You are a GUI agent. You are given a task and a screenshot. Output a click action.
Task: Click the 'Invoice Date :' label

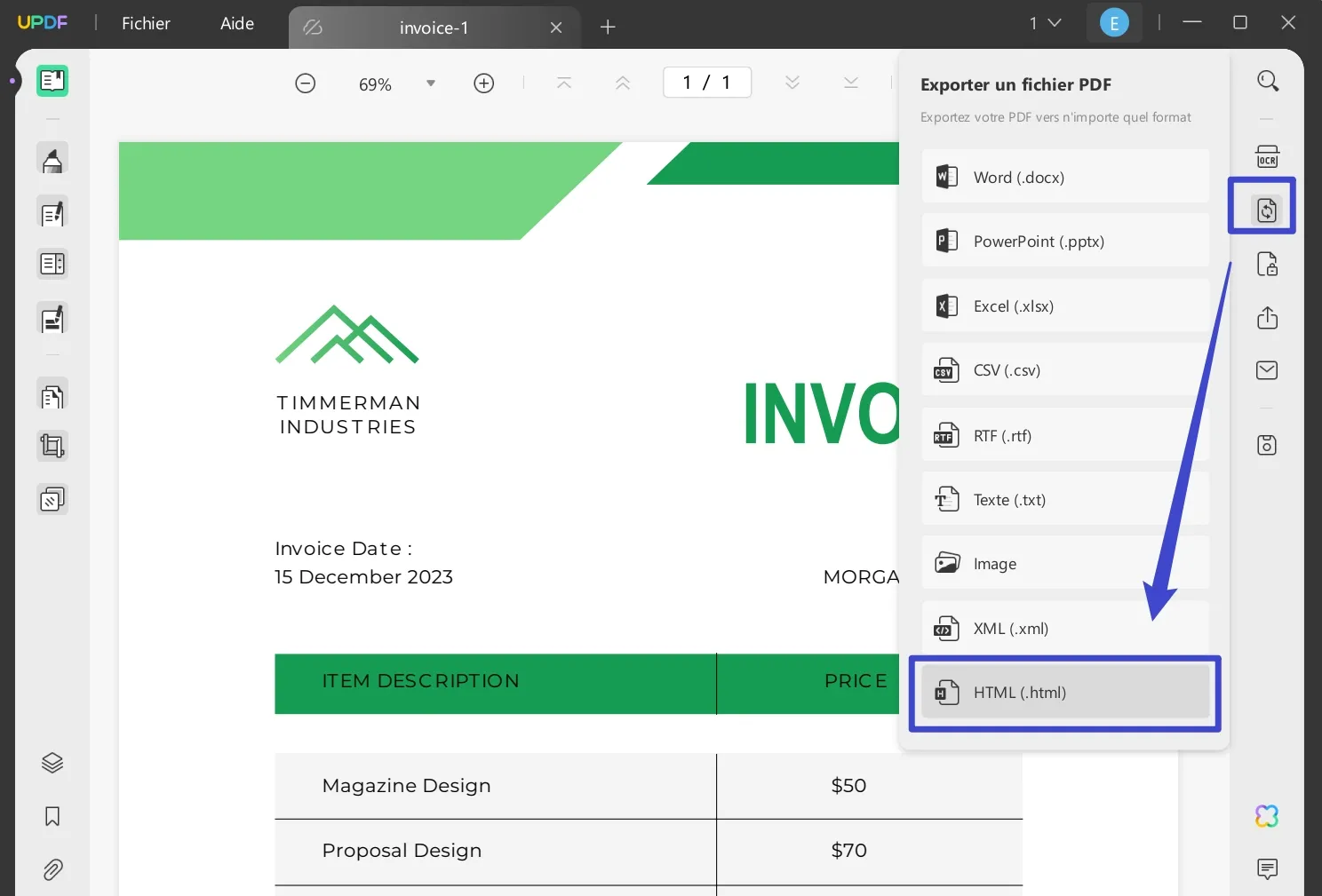344,549
